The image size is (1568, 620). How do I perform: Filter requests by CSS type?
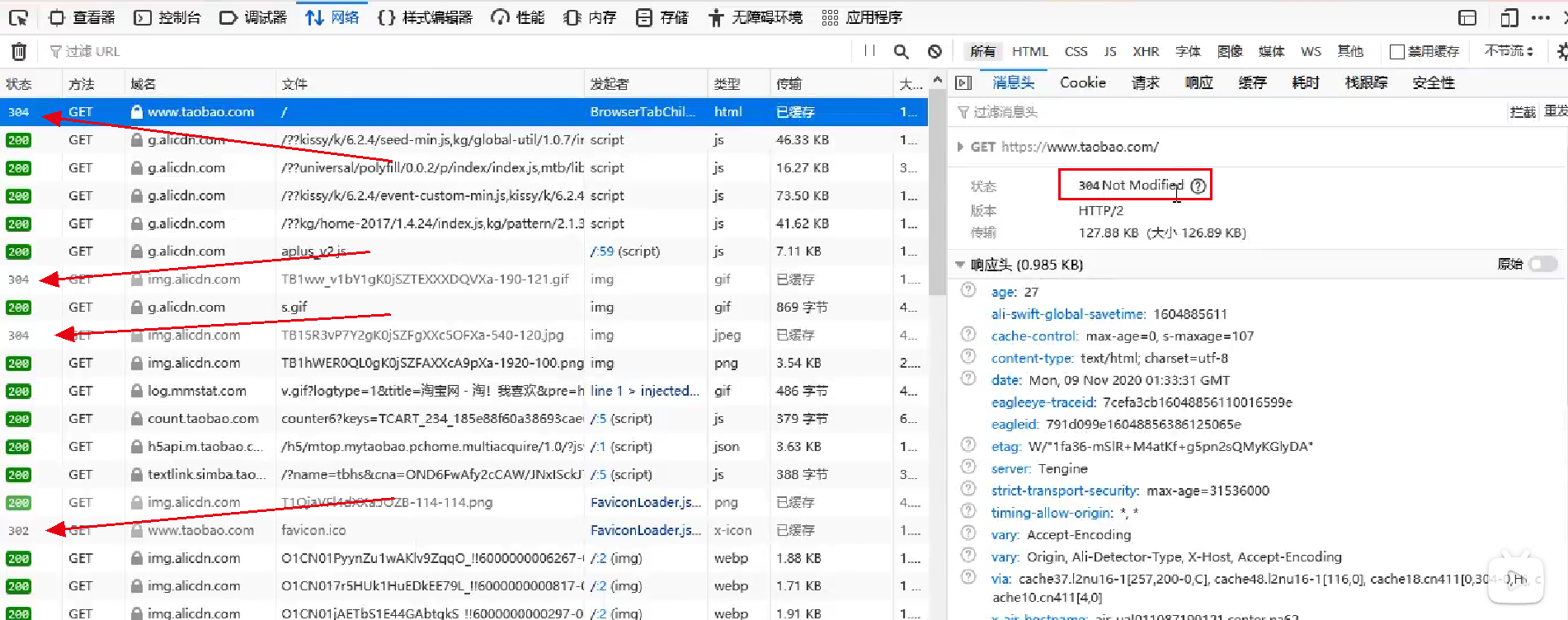click(1076, 51)
